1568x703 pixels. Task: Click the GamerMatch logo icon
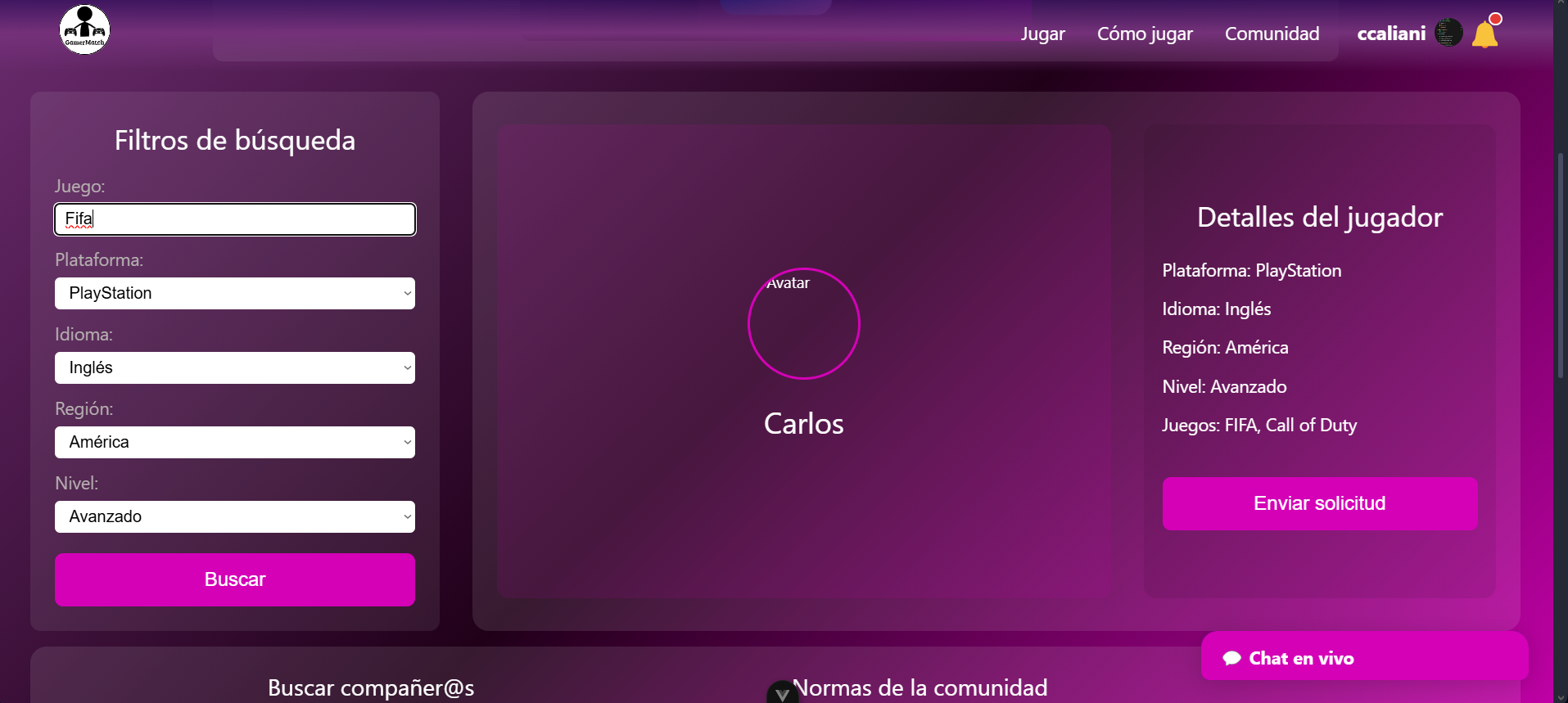(84, 30)
